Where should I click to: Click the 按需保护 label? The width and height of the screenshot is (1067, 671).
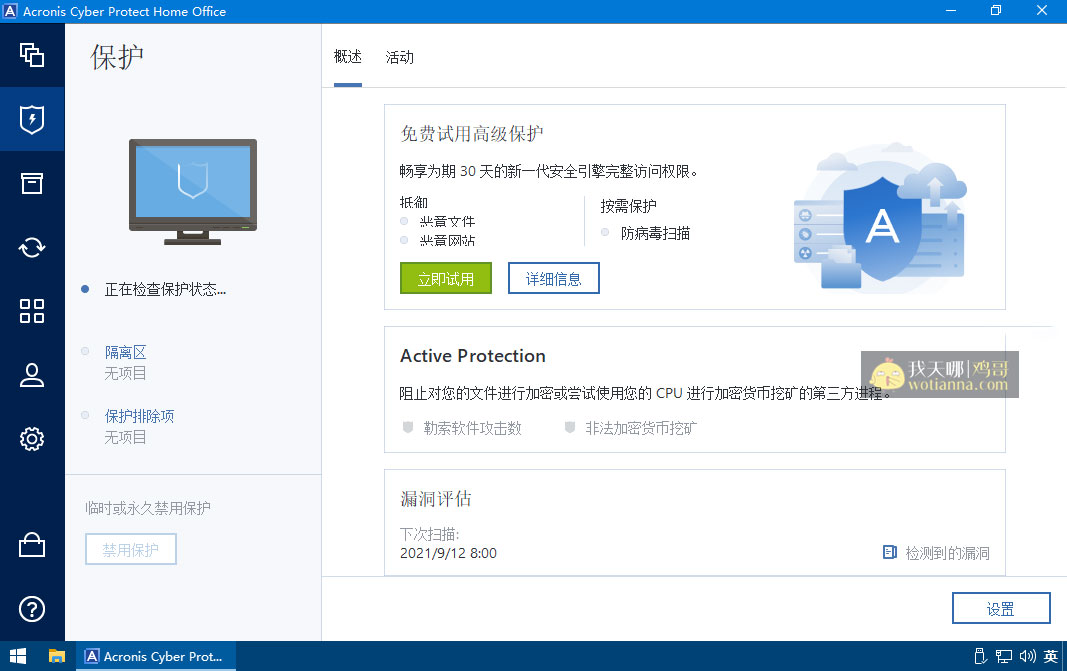click(x=628, y=206)
